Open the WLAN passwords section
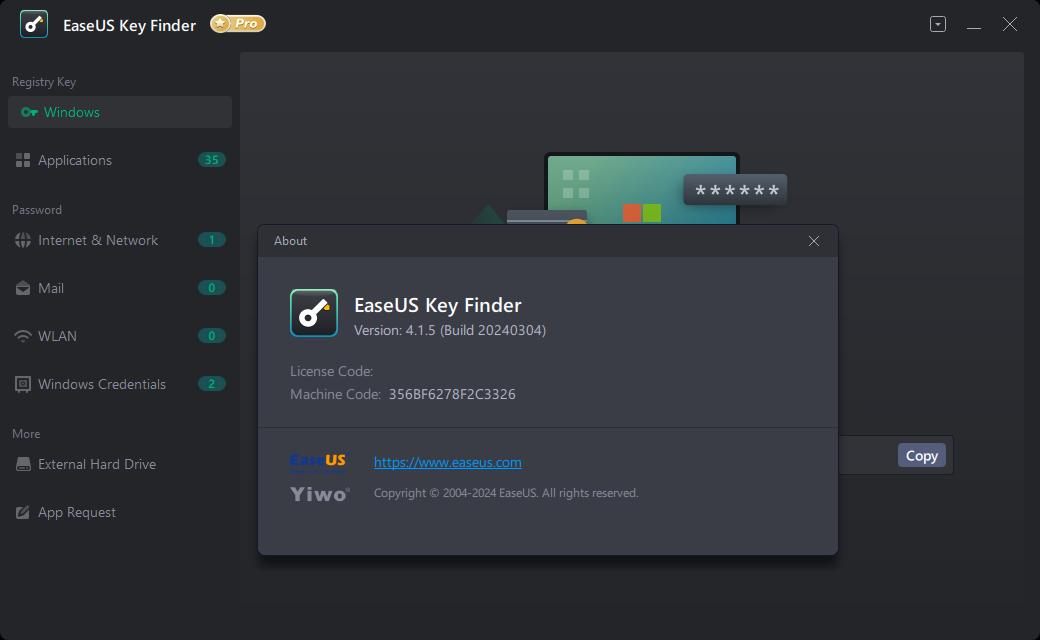The height and width of the screenshot is (640, 1040). point(120,336)
